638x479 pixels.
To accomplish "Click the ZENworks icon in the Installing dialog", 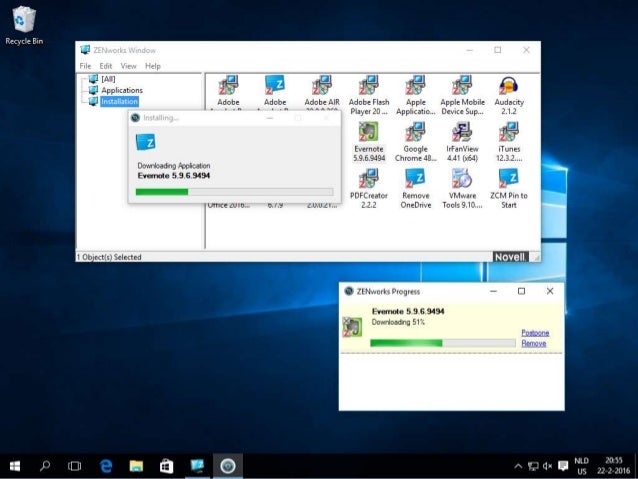I will [x=145, y=142].
